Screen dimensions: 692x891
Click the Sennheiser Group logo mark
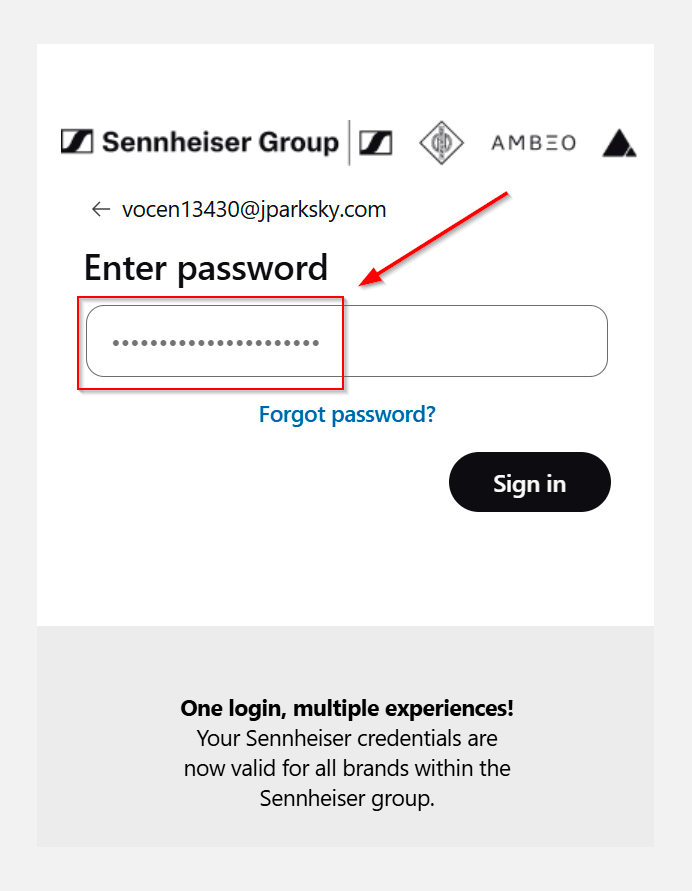pyautogui.click(x=77, y=142)
